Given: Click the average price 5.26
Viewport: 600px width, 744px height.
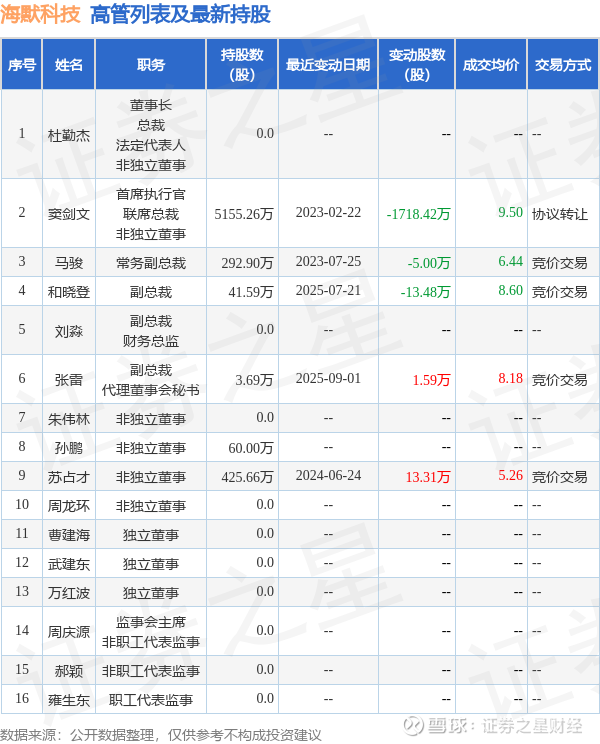Looking at the screenshot, I should coord(510,475).
